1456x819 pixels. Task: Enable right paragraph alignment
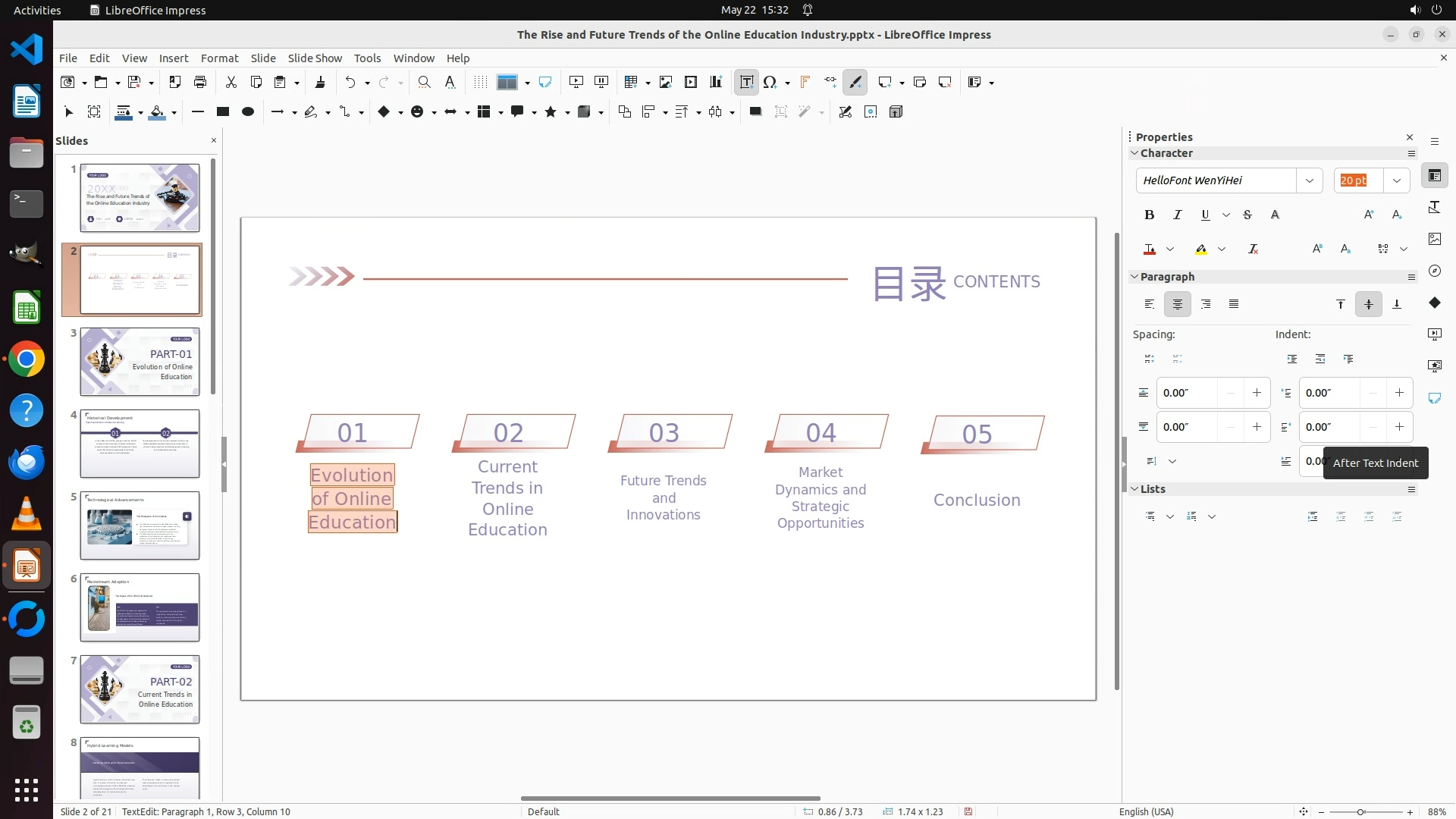(x=1206, y=304)
